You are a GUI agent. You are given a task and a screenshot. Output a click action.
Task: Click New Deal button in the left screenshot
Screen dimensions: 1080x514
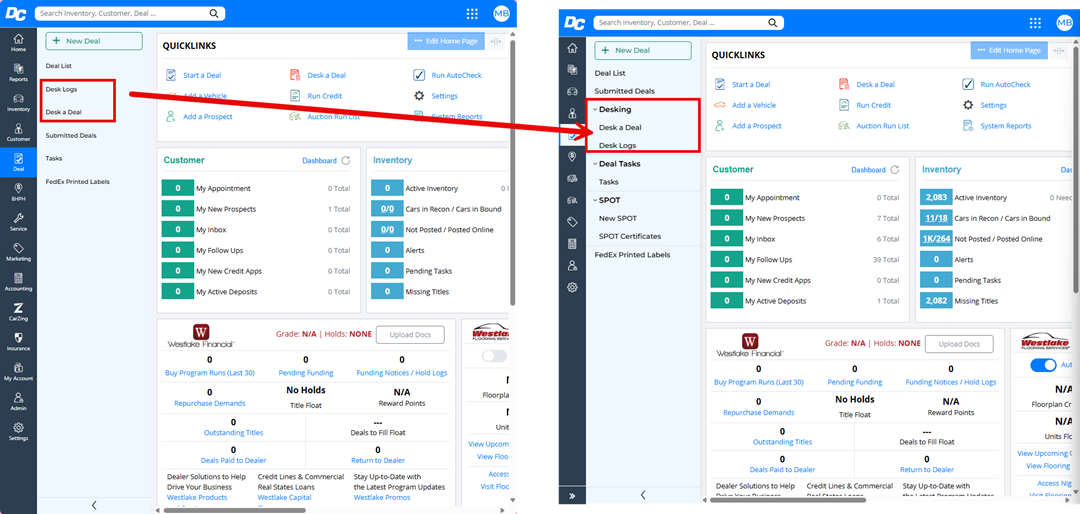point(94,41)
